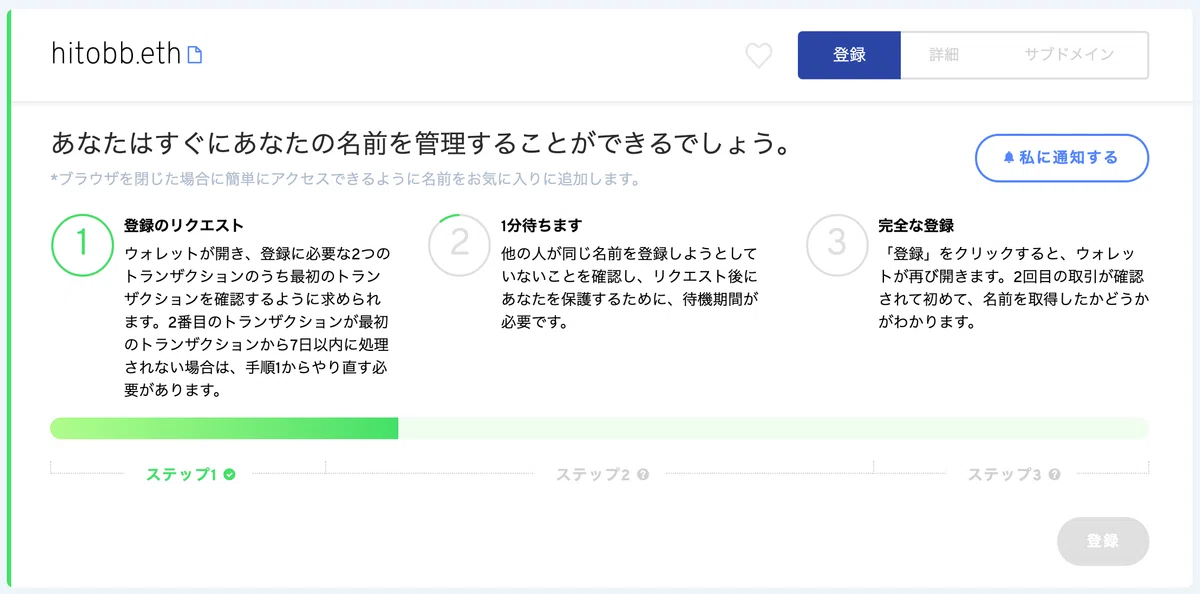Click the 登録のリクエスト step heading
The image size is (1200, 594).
pos(184,226)
